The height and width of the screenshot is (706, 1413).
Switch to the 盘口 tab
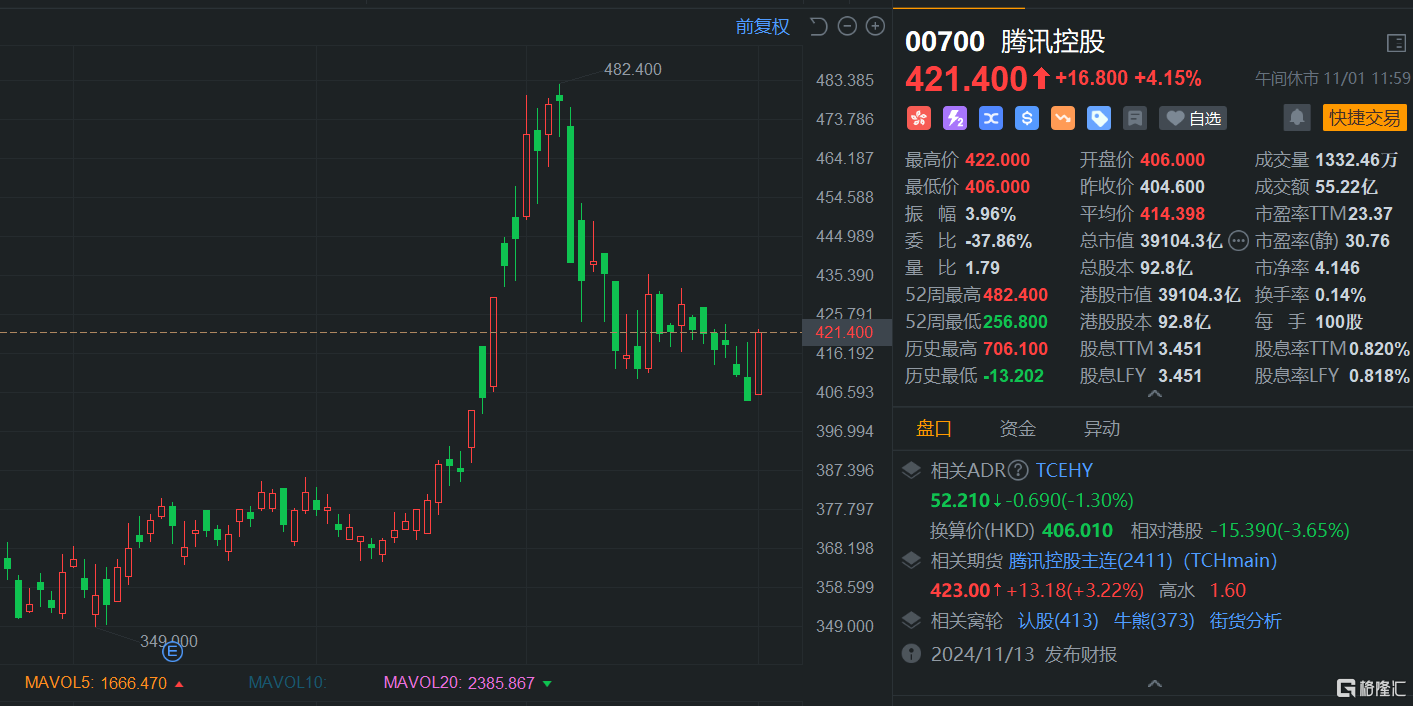click(934, 429)
